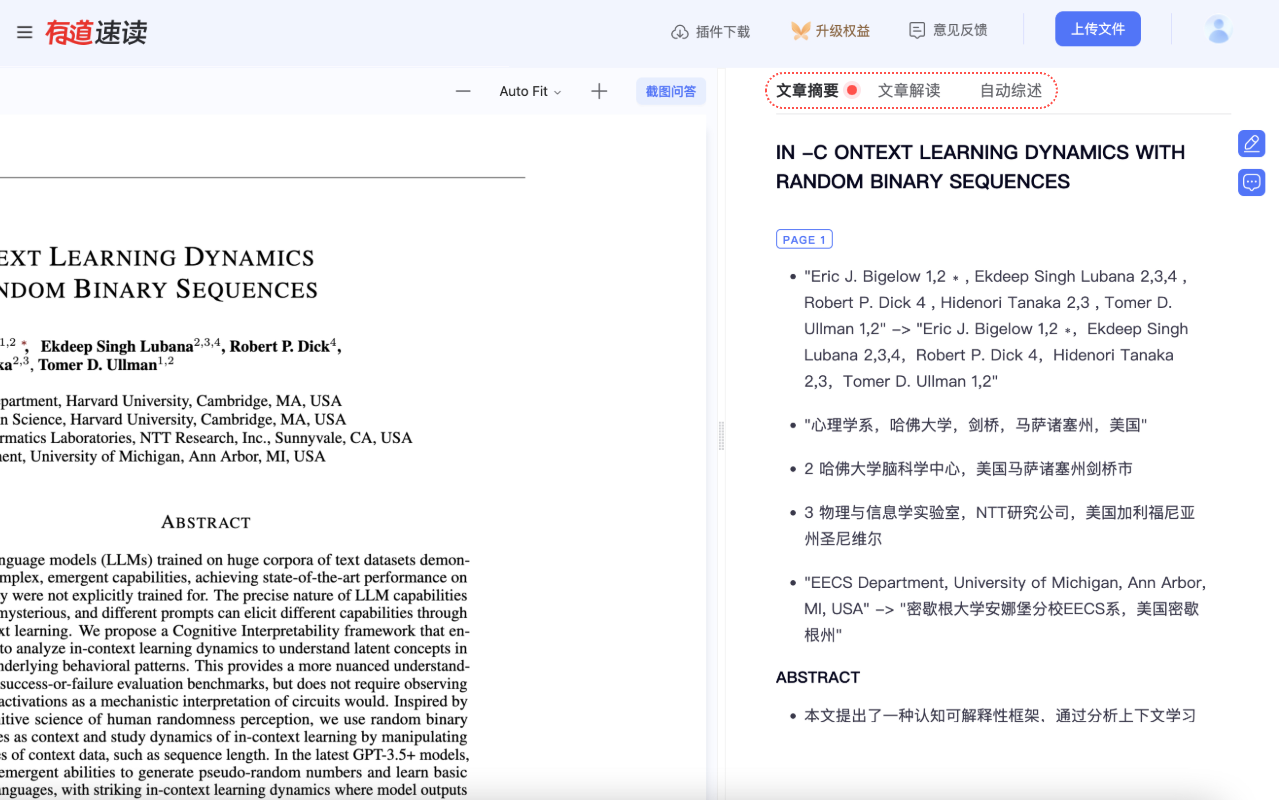Expand the PAGE 1 section badge
This screenshot has height=800, width=1280.
[804, 239]
